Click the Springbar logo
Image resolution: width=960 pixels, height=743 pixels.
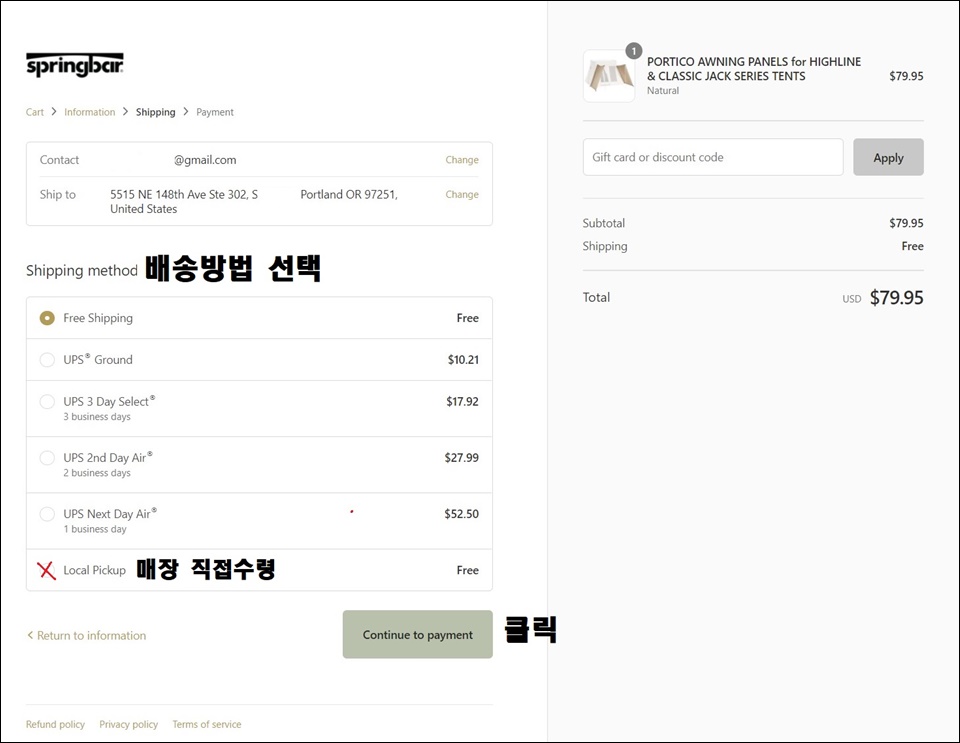coord(75,65)
